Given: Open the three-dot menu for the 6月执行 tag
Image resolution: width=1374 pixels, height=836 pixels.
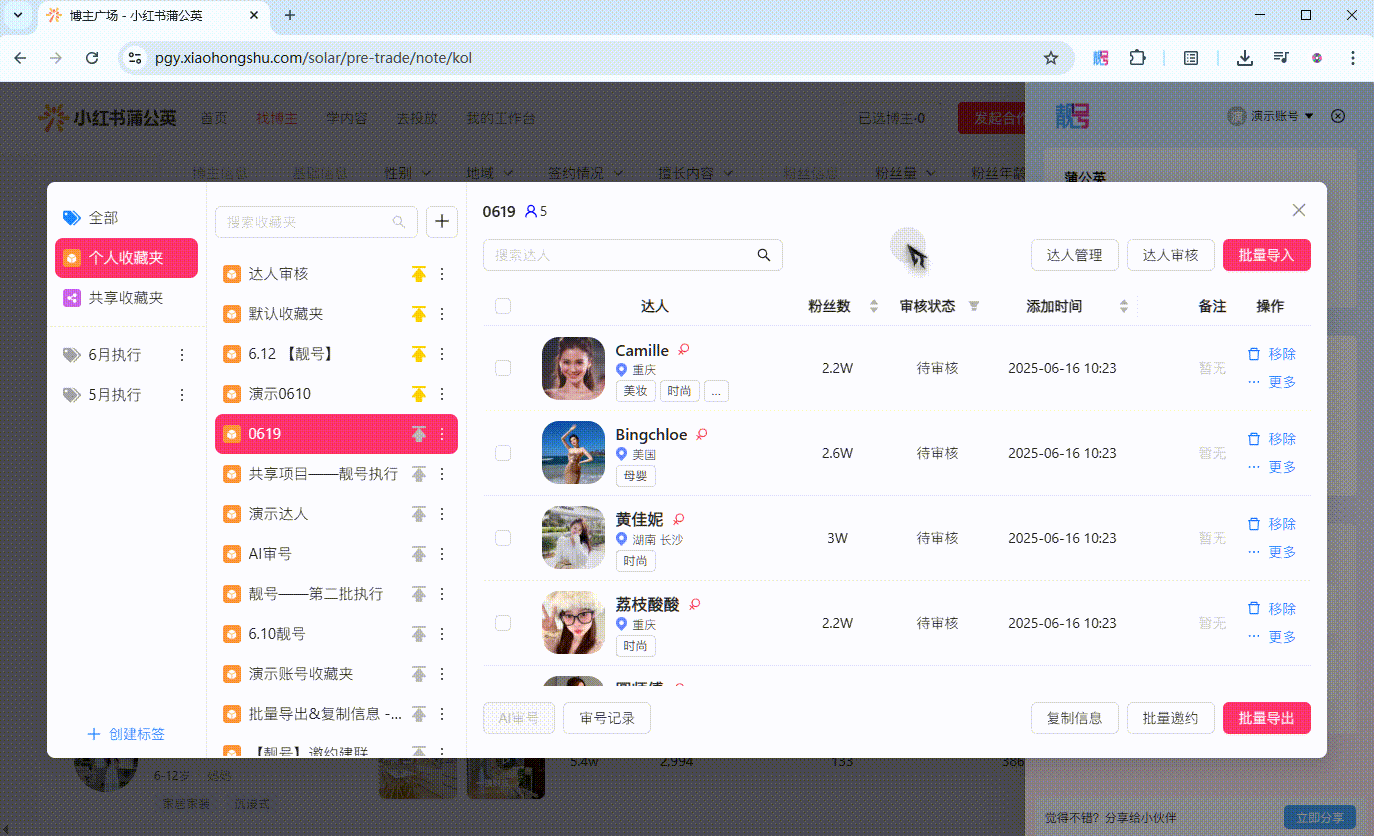Looking at the screenshot, I should (x=182, y=355).
